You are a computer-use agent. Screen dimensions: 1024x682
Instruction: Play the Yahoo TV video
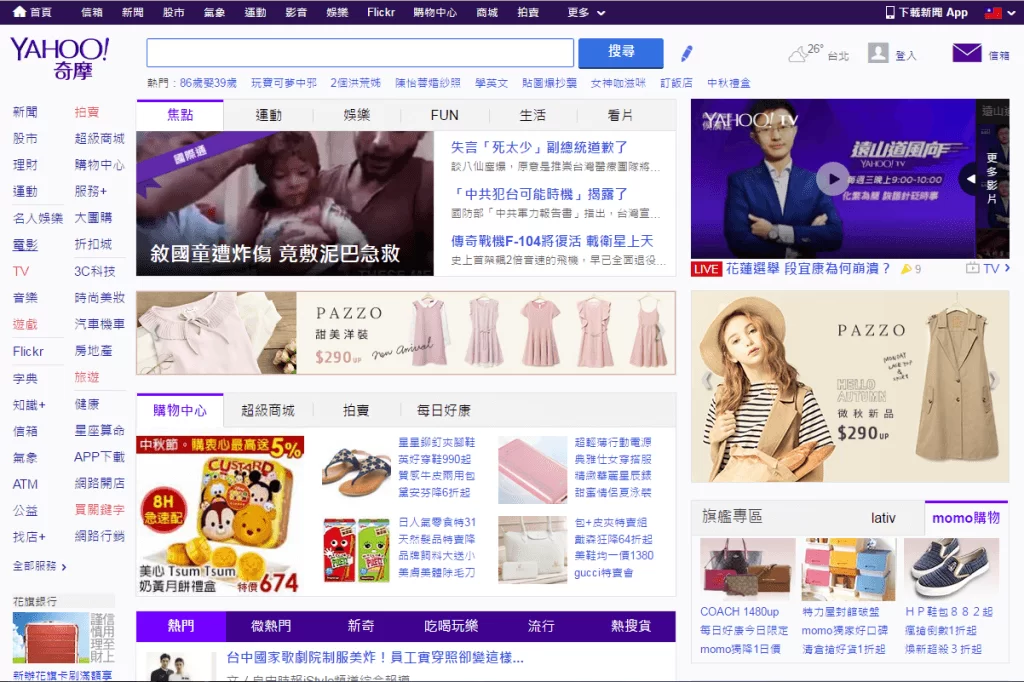point(833,178)
